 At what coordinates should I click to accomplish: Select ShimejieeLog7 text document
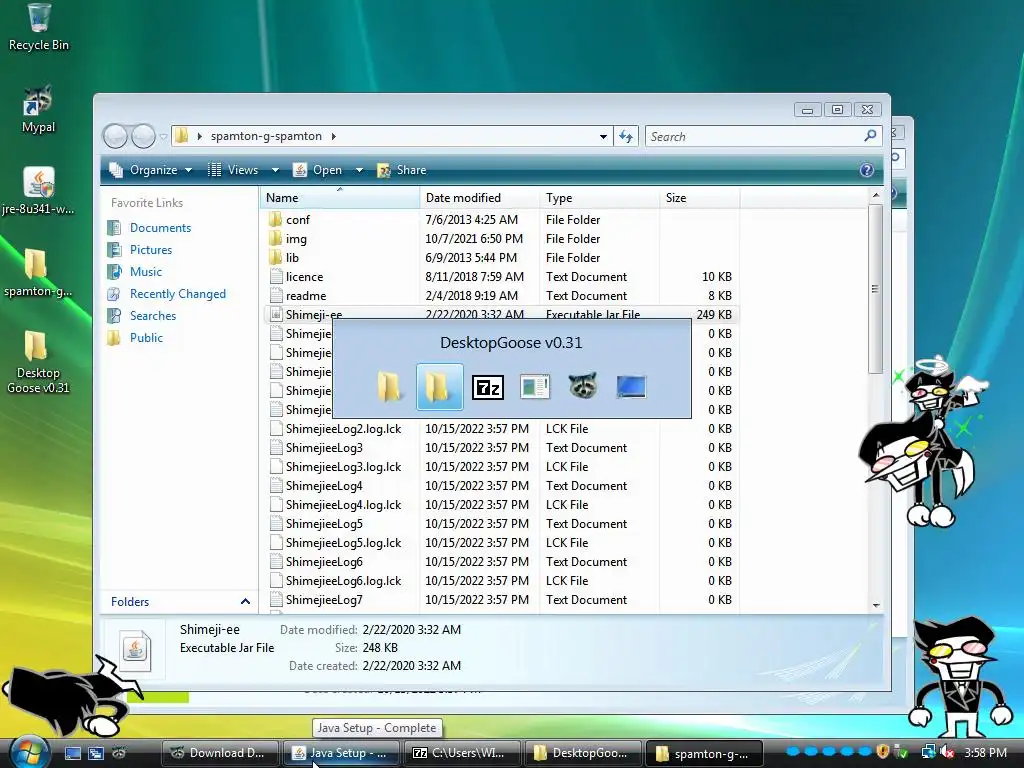pos(503,600)
